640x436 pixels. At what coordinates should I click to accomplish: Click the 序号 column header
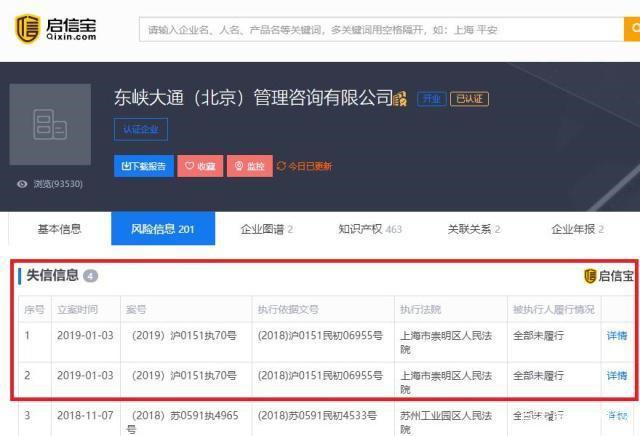coord(34,309)
